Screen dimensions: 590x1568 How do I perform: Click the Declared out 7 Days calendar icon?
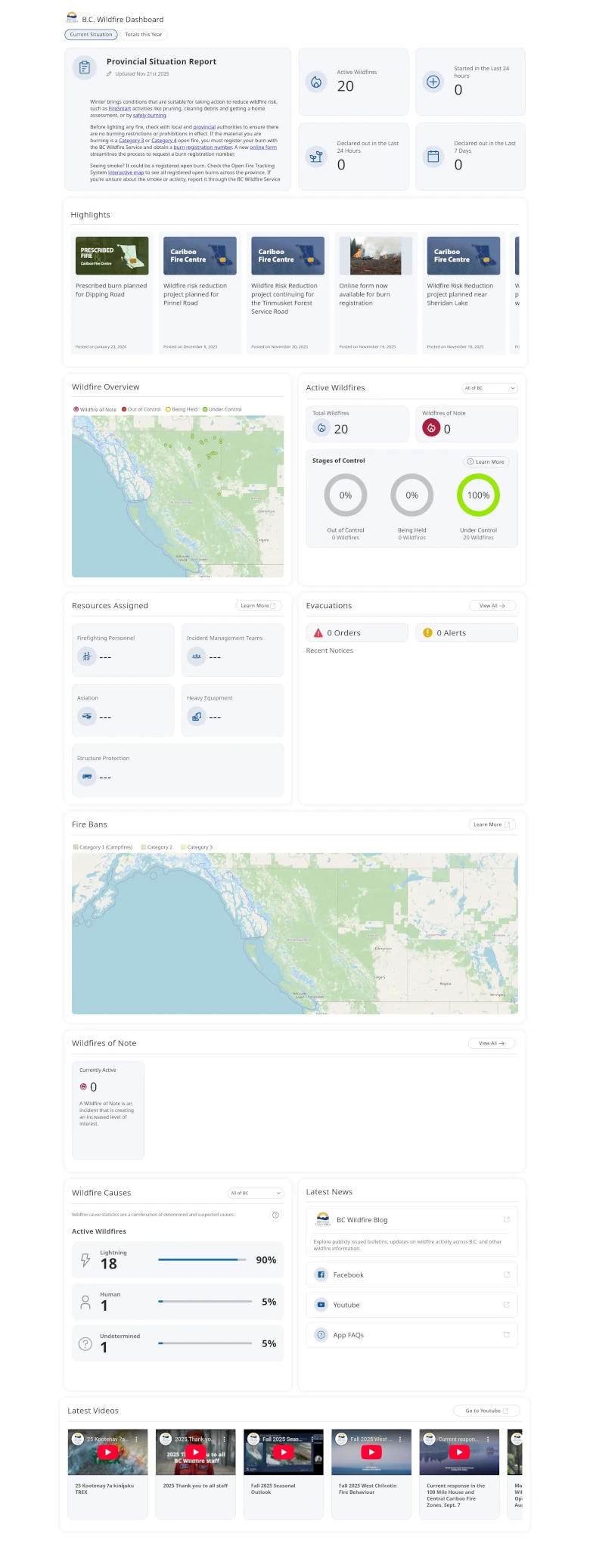pyautogui.click(x=433, y=157)
